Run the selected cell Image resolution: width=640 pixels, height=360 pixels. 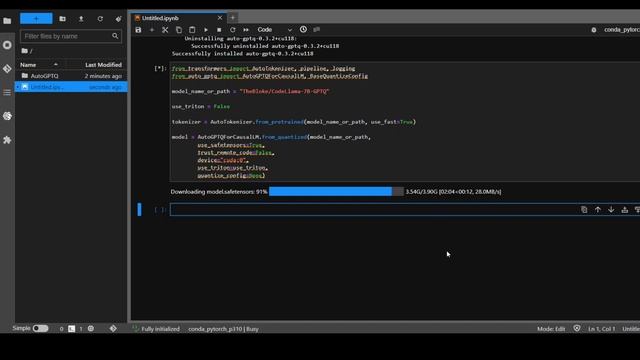coord(206,30)
